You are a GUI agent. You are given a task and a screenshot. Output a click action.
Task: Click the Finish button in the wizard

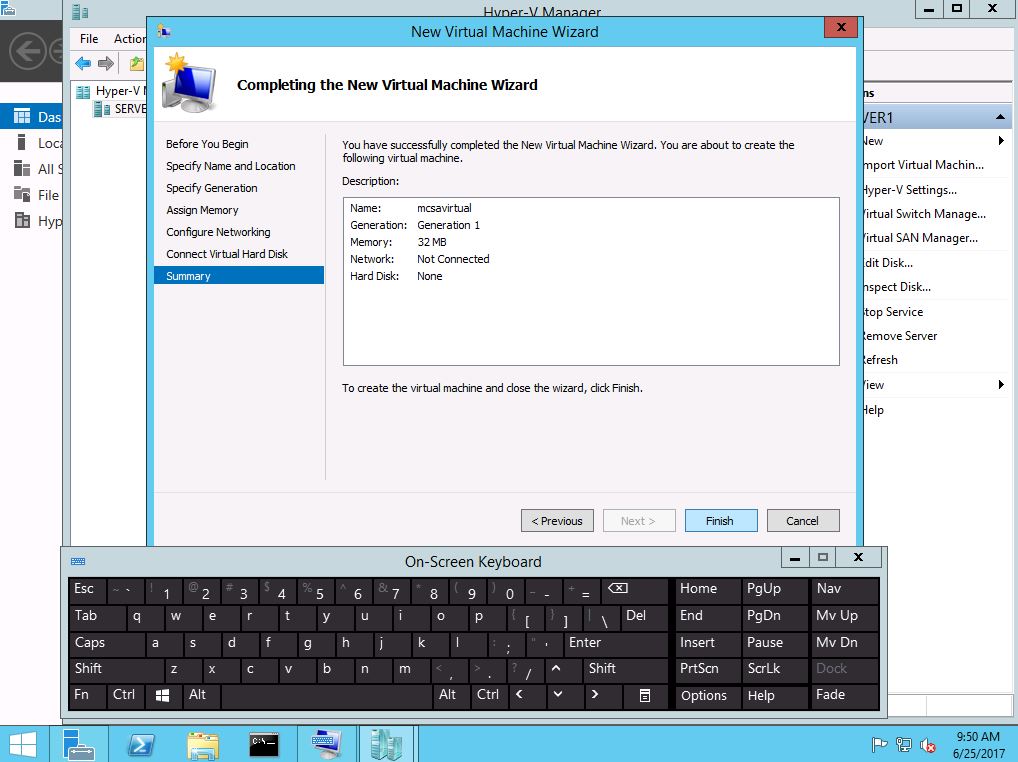[x=720, y=521]
